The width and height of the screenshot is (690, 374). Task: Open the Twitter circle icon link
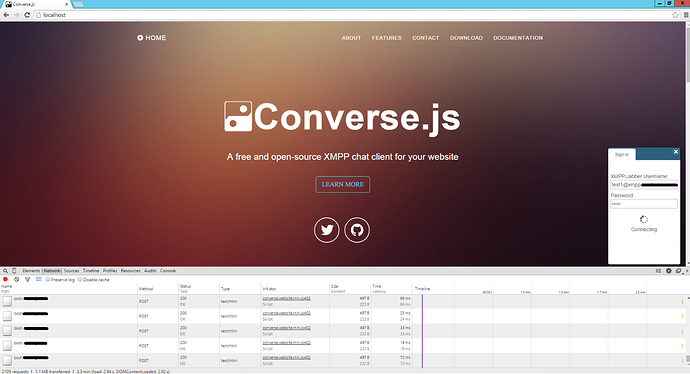coord(327,230)
